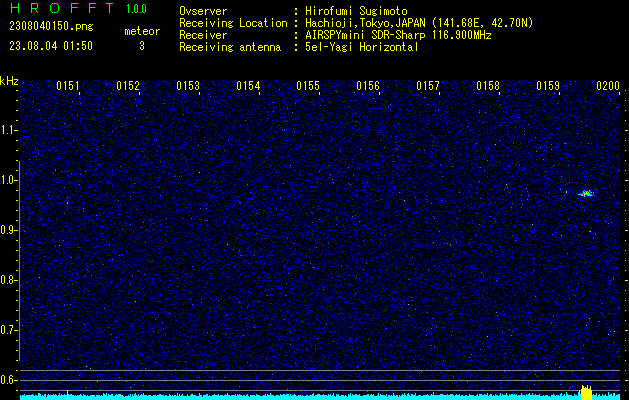This screenshot has height=400, width=629.
Task: Click the 0155 time marker
Action: tap(308, 87)
